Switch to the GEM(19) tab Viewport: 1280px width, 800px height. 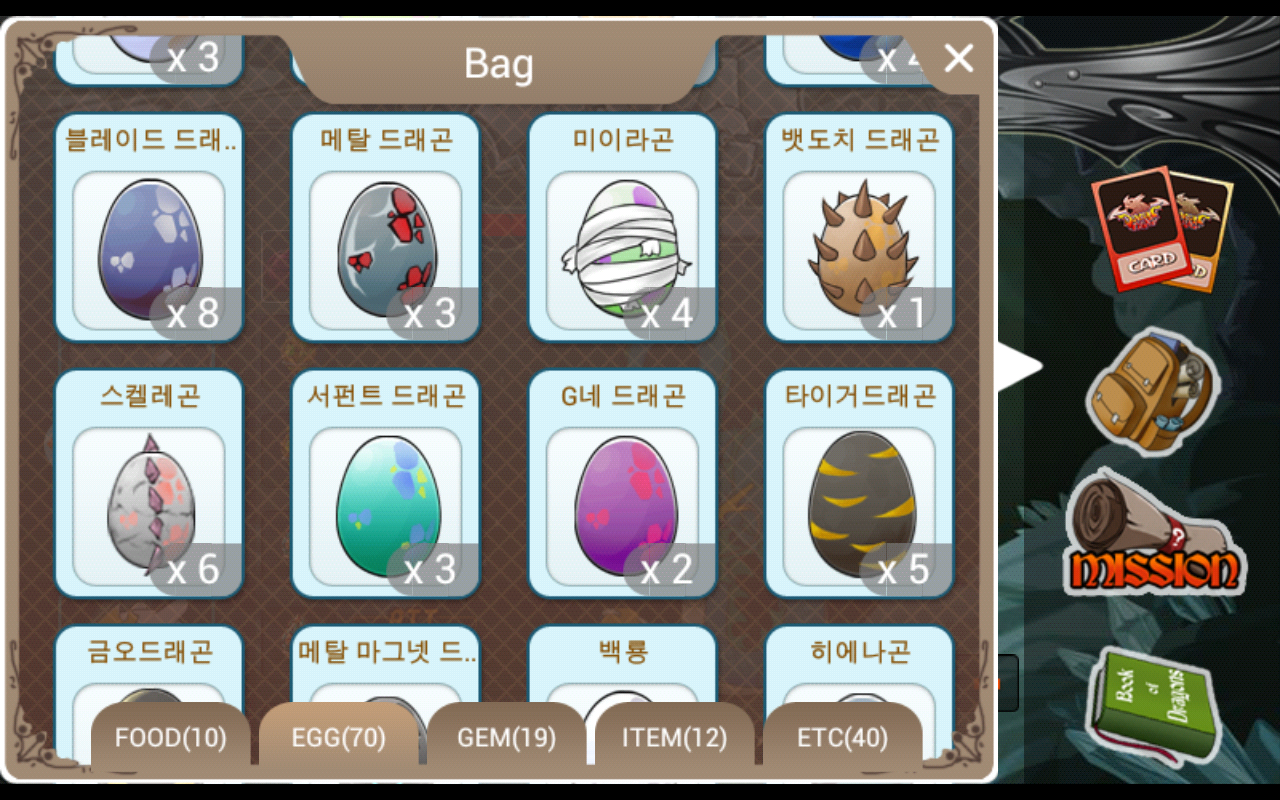click(x=506, y=738)
